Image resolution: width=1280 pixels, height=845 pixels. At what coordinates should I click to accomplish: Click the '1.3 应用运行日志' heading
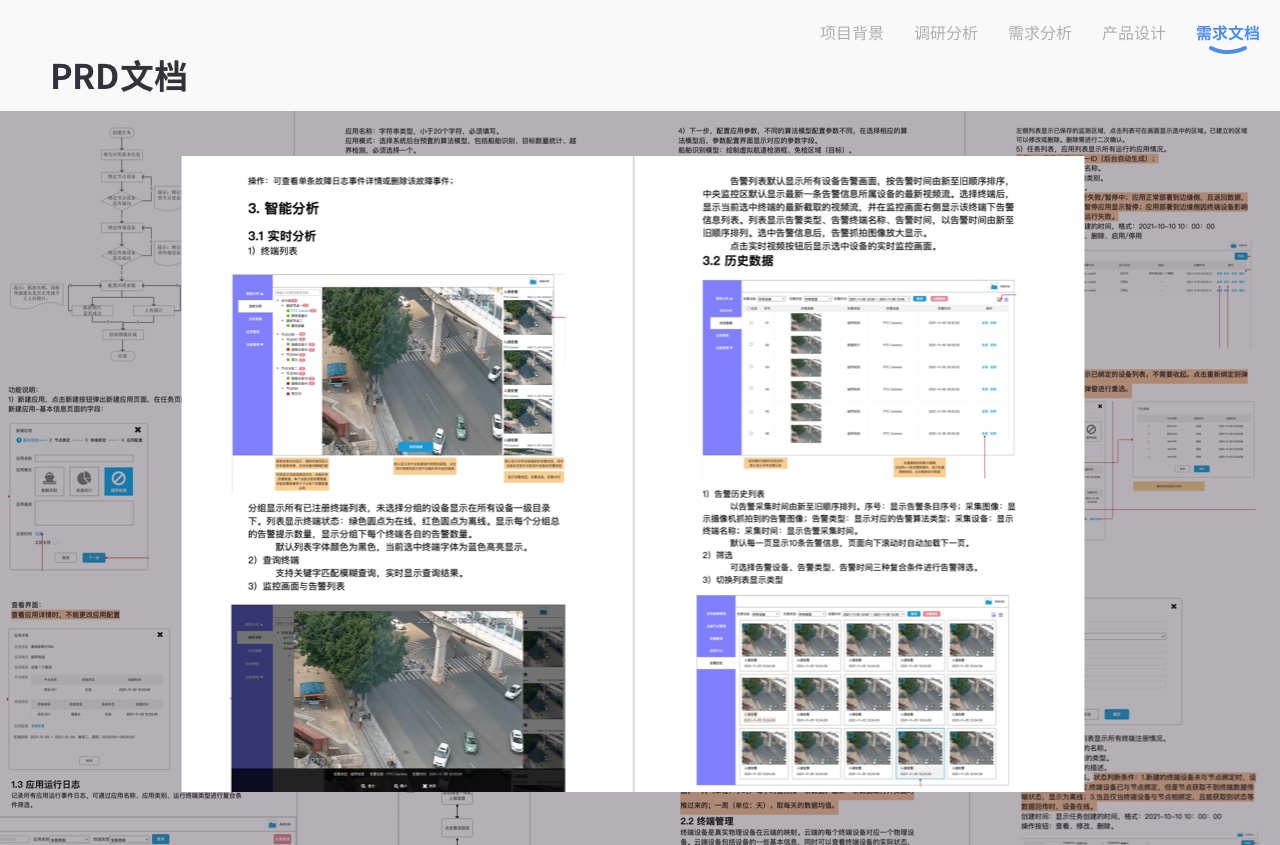[45, 785]
